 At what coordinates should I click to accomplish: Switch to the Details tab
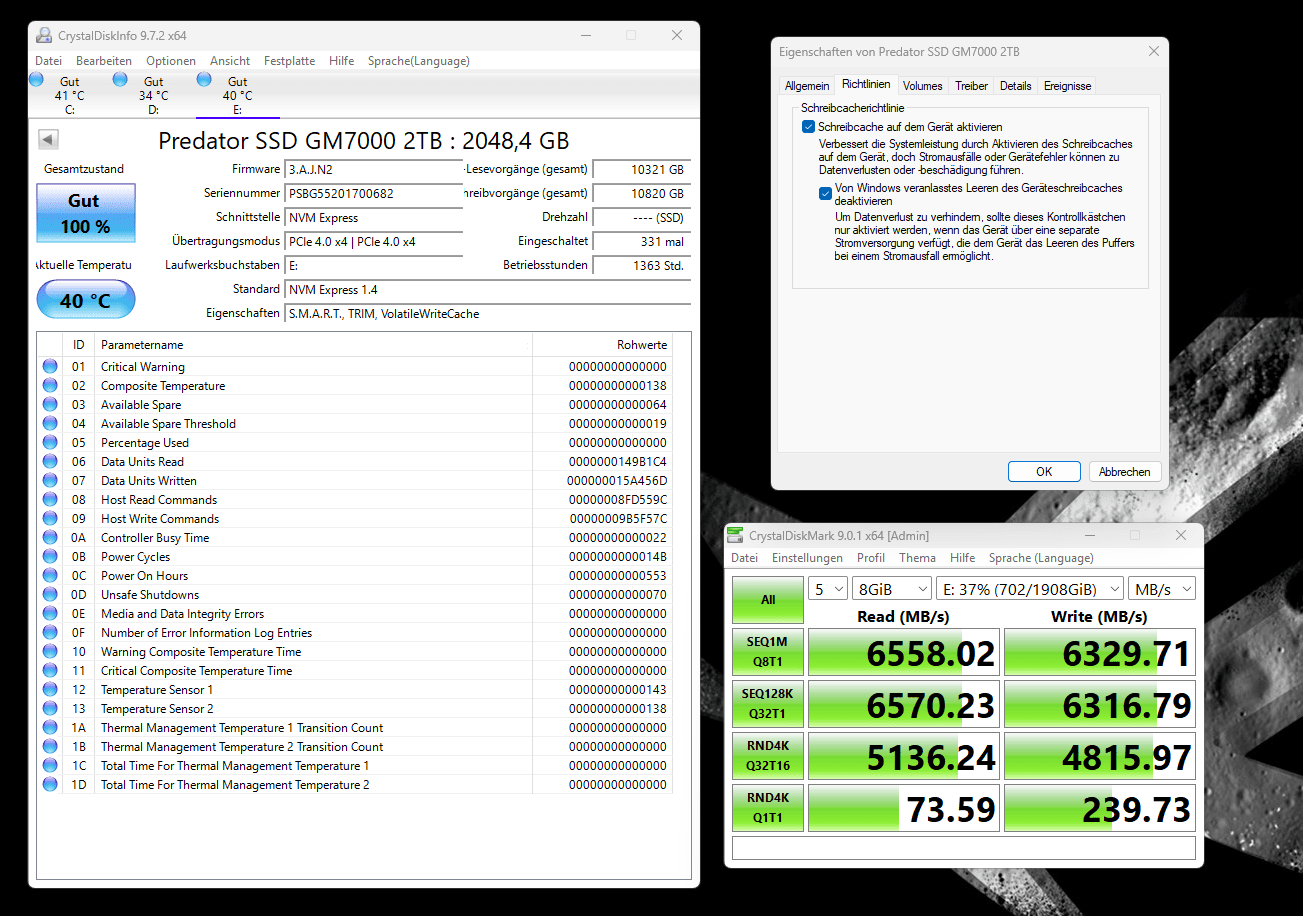(1015, 86)
